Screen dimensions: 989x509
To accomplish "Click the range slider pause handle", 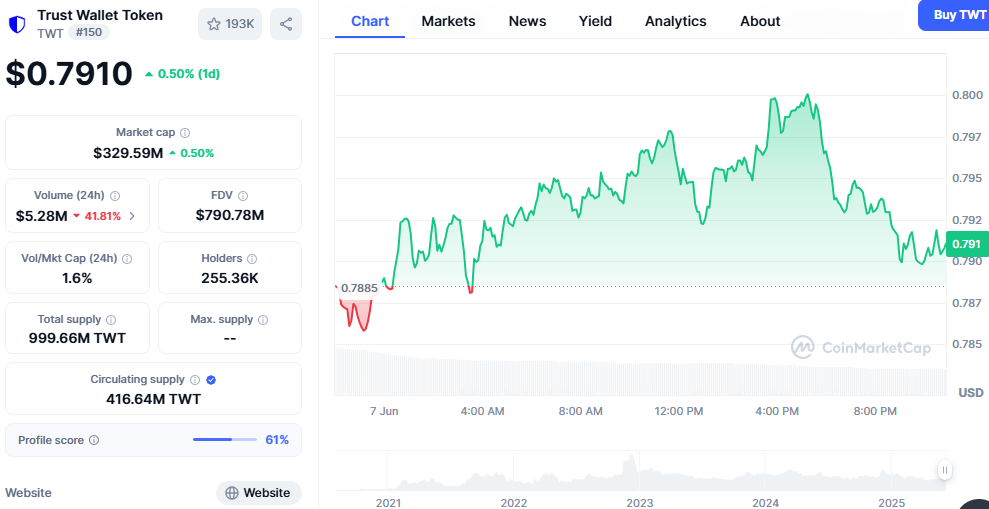I will point(944,469).
